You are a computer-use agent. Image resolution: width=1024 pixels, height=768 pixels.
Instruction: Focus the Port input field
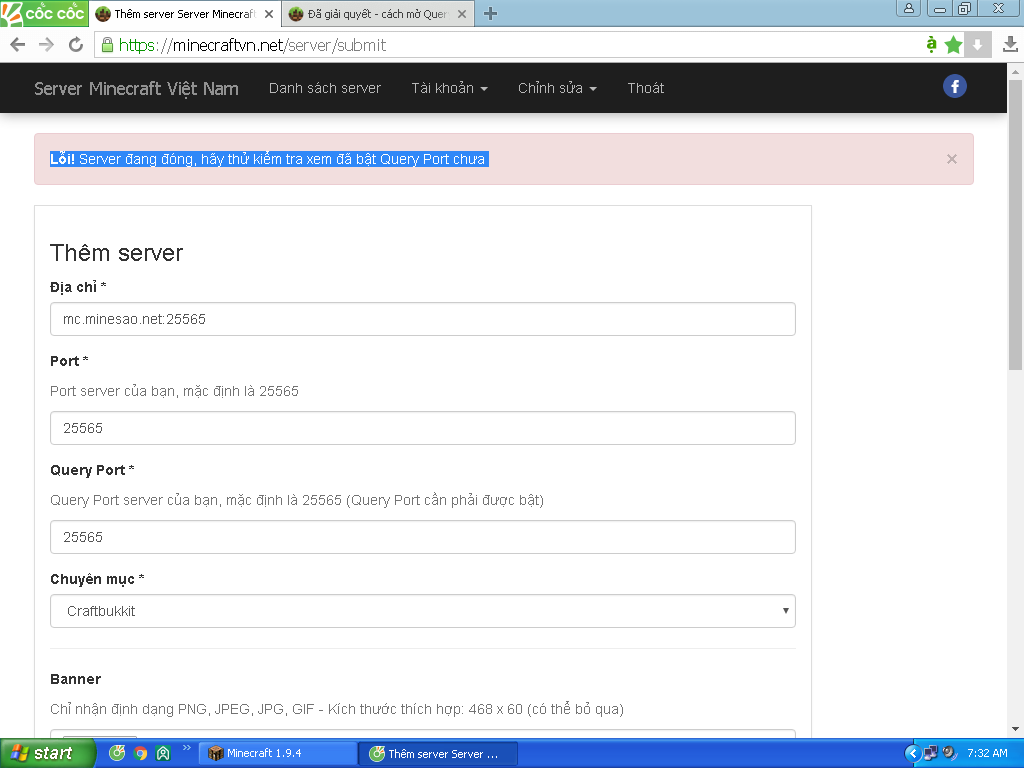tap(423, 428)
